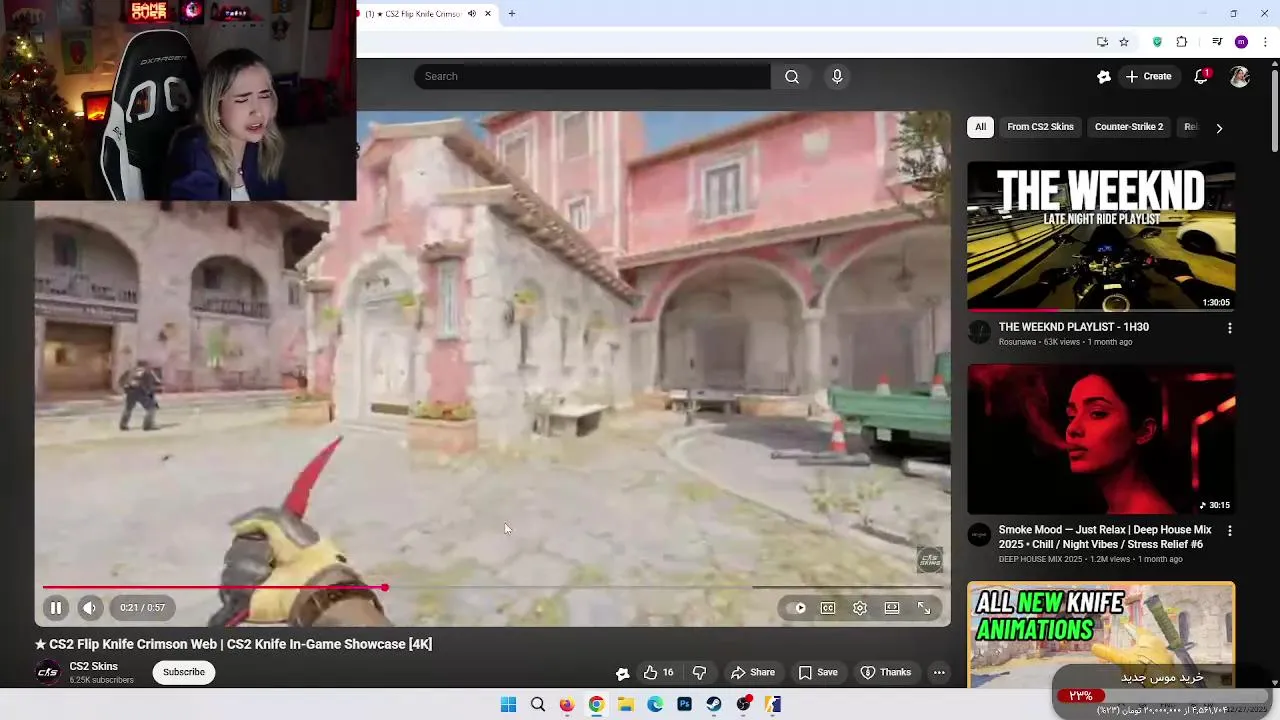Select the 'From CS2 Skins' chip
Image resolution: width=1280 pixels, height=720 pixels.
tap(1040, 127)
